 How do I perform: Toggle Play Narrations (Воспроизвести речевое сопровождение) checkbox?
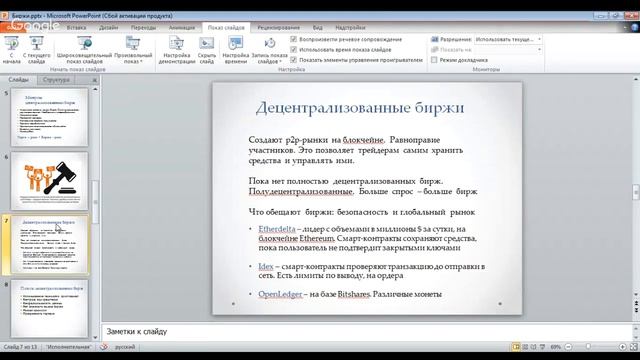tap(293, 39)
